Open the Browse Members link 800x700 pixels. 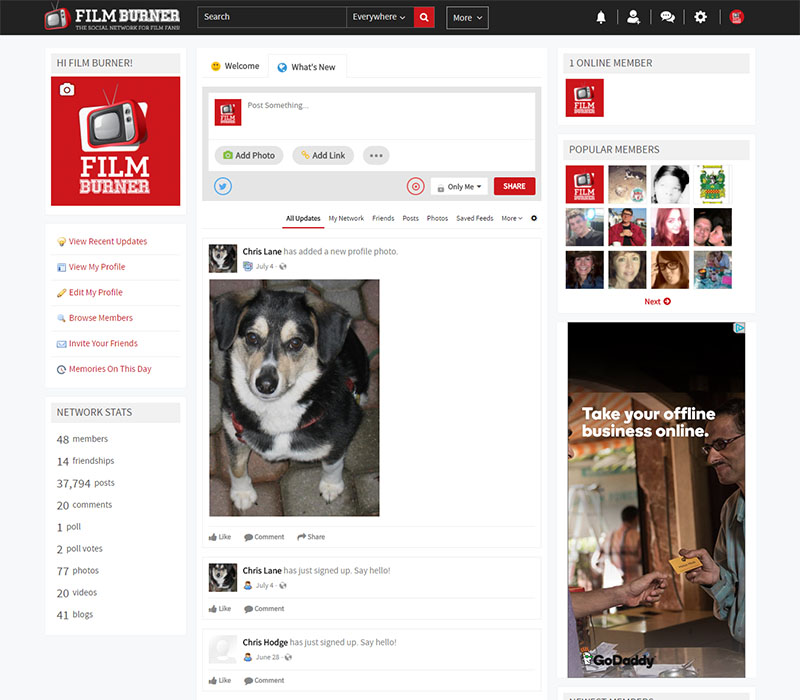[x=100, y=318]
